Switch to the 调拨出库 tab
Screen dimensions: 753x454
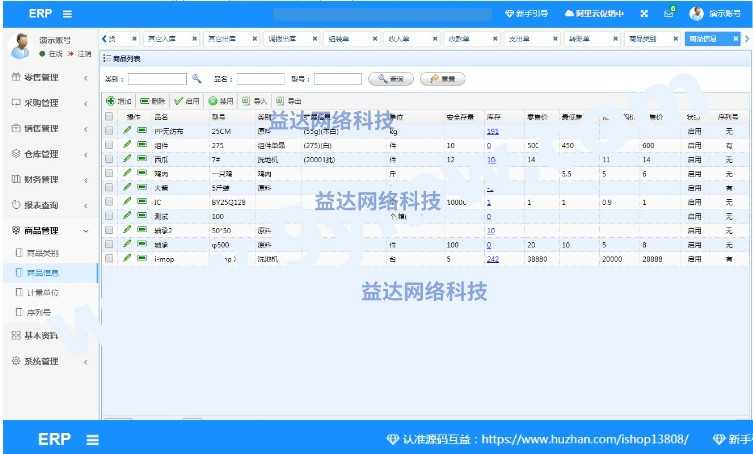(282, 38)
